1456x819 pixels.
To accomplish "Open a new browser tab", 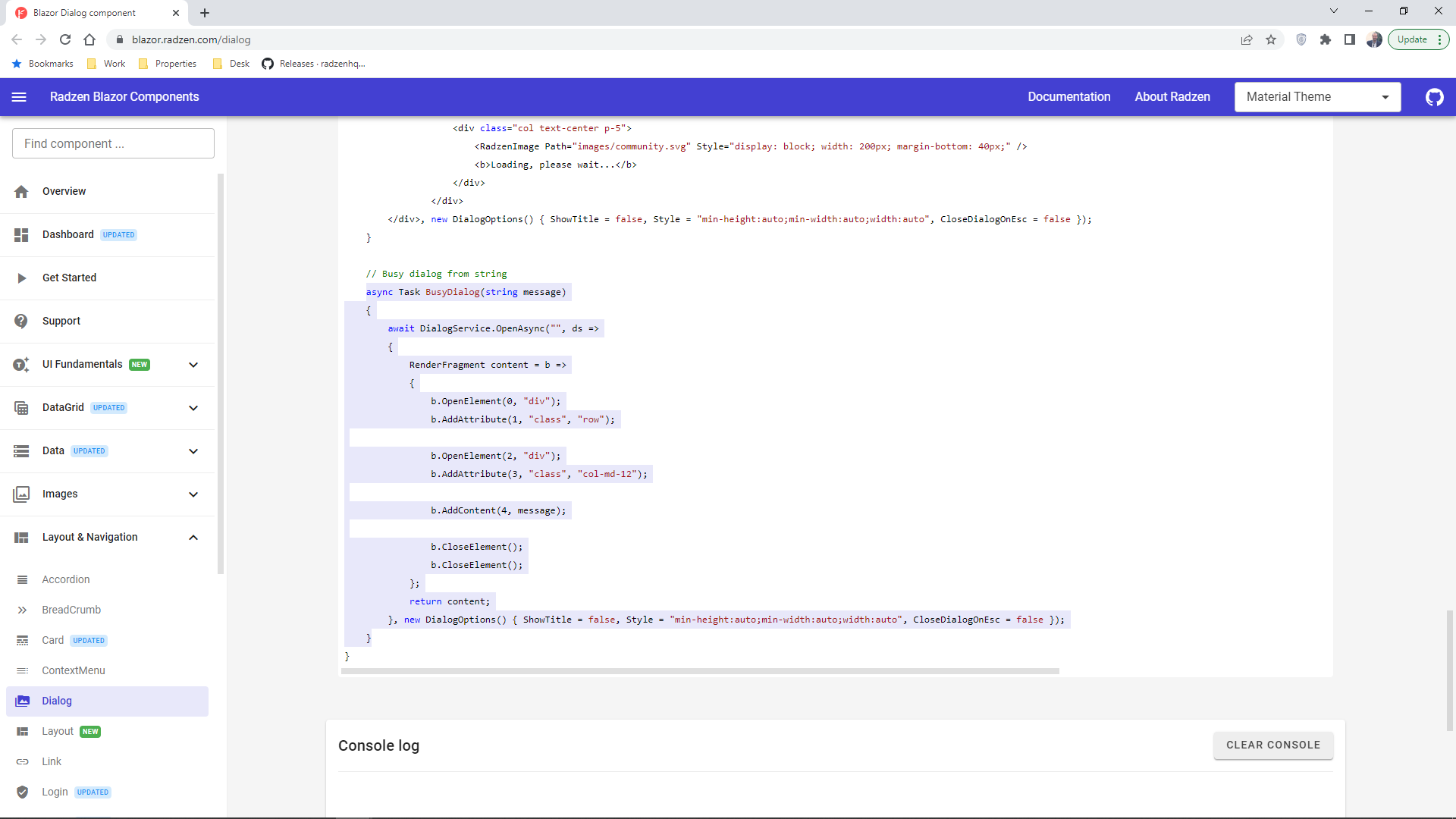I will [205, 13].
